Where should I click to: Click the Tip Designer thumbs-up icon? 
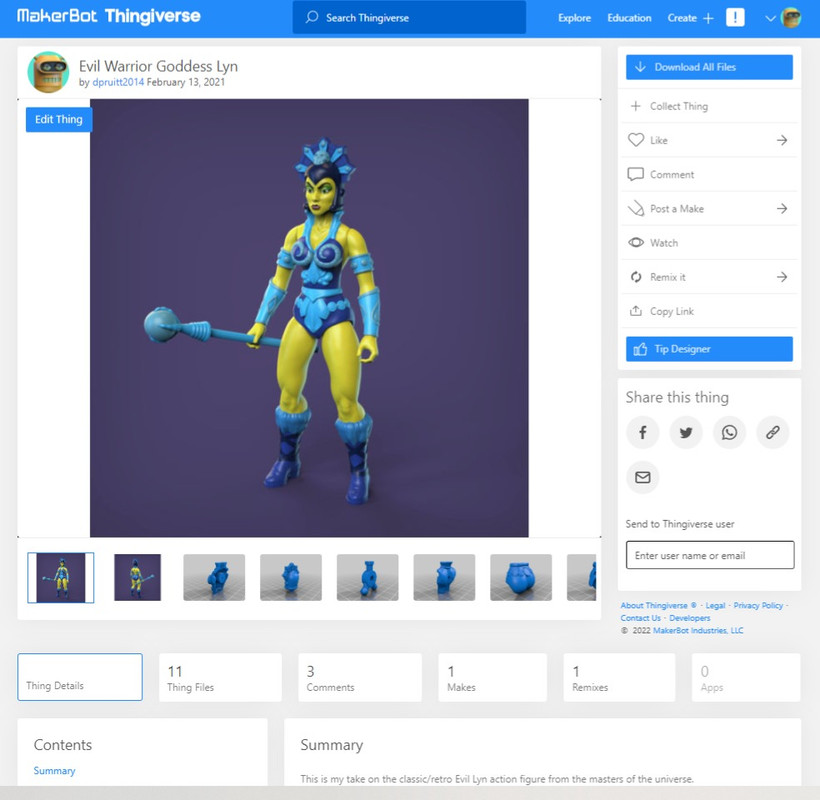(x=640, y=349)
